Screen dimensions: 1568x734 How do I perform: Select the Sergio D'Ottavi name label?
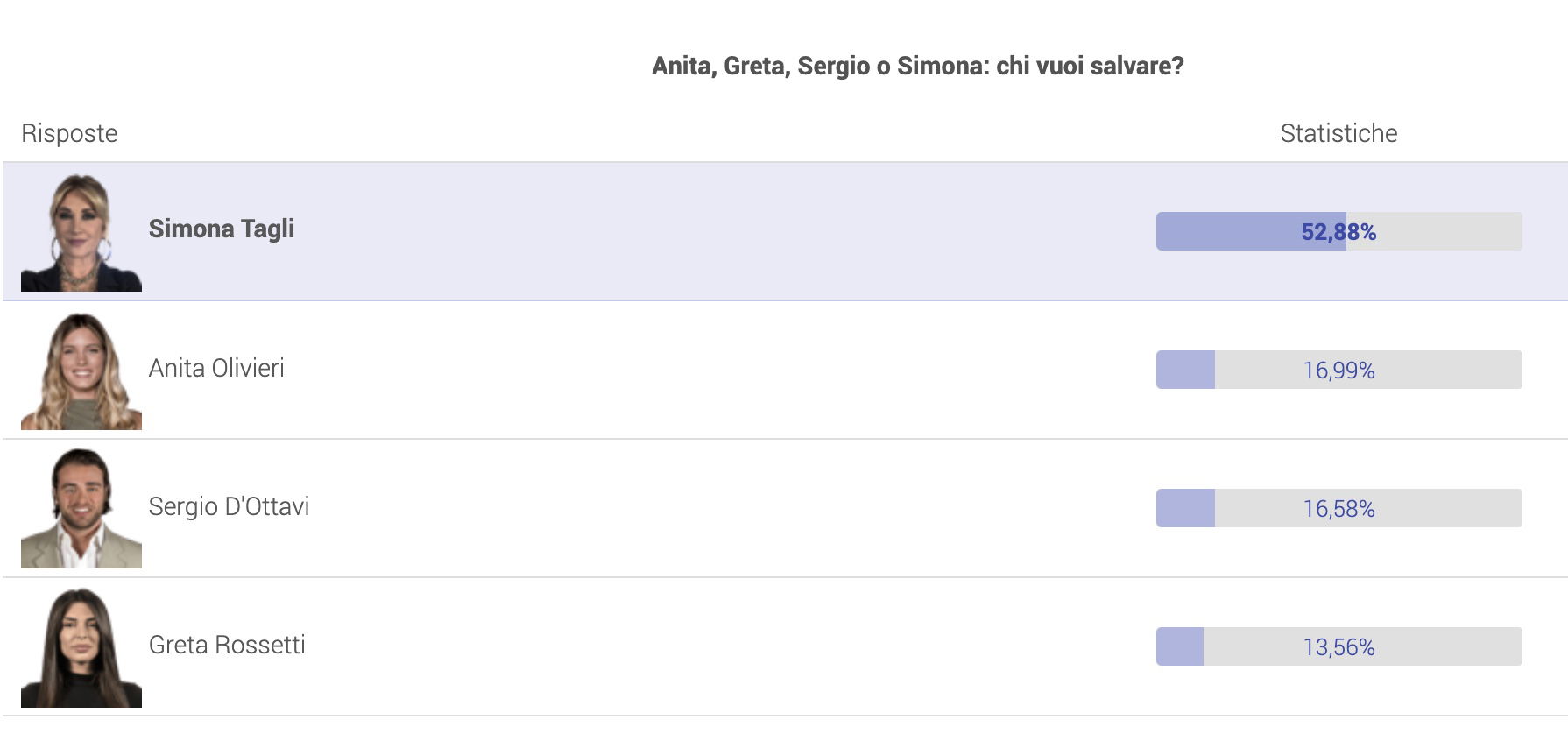pyautogui.click(x=229, y=506)
